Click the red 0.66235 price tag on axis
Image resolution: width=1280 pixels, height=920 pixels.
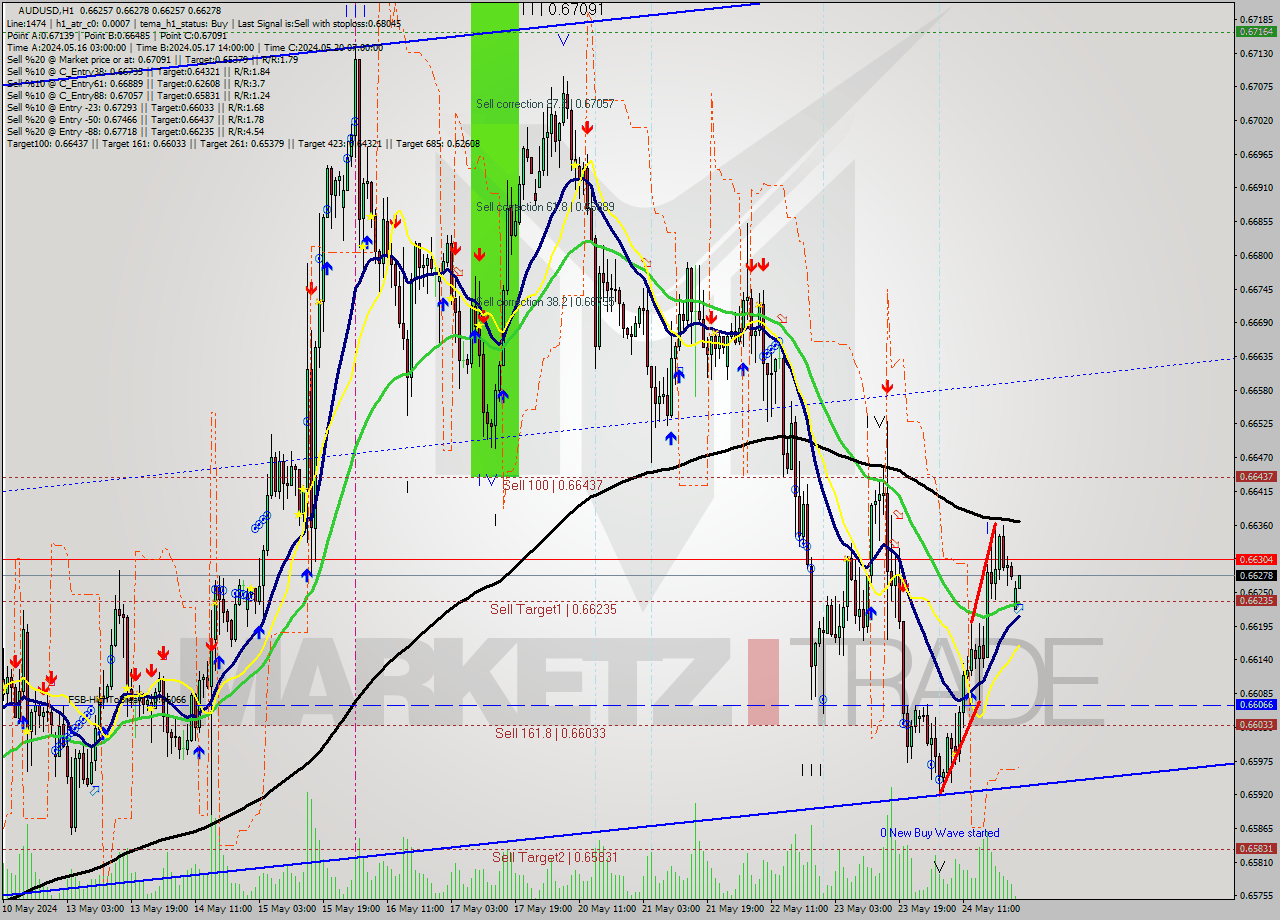click(1256, 601)
